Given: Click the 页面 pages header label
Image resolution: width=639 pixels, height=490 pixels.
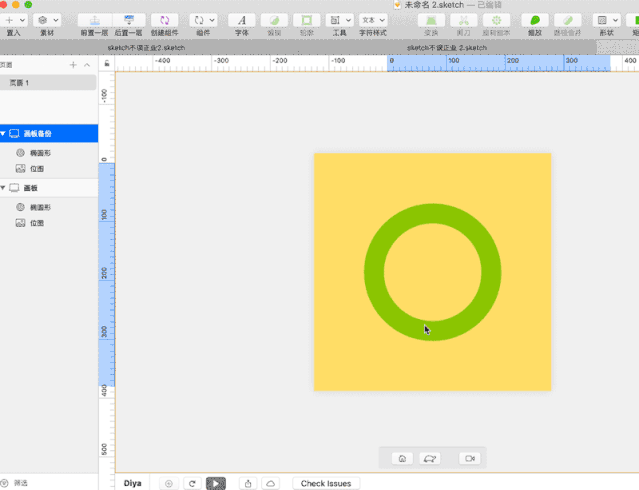Looking at the screenshot, I should pos(6,65).
